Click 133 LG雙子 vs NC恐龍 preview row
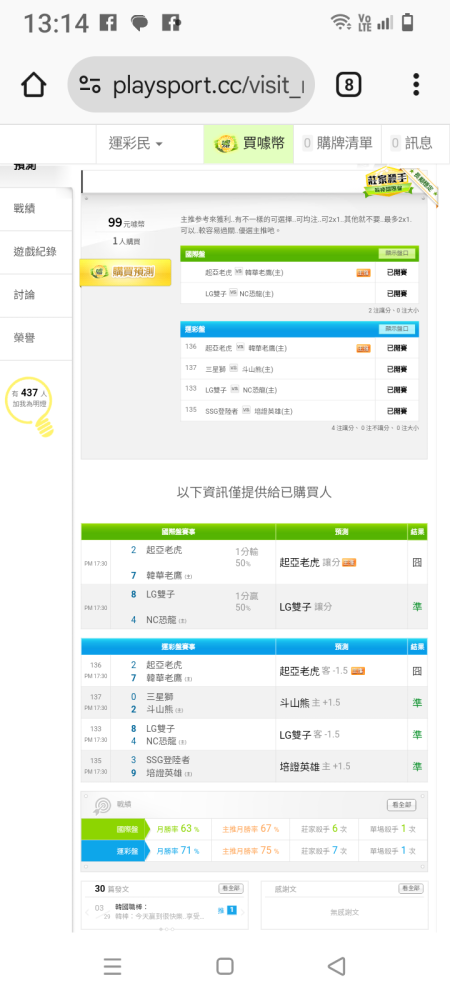450x1000 pixels. coord(300,390)
